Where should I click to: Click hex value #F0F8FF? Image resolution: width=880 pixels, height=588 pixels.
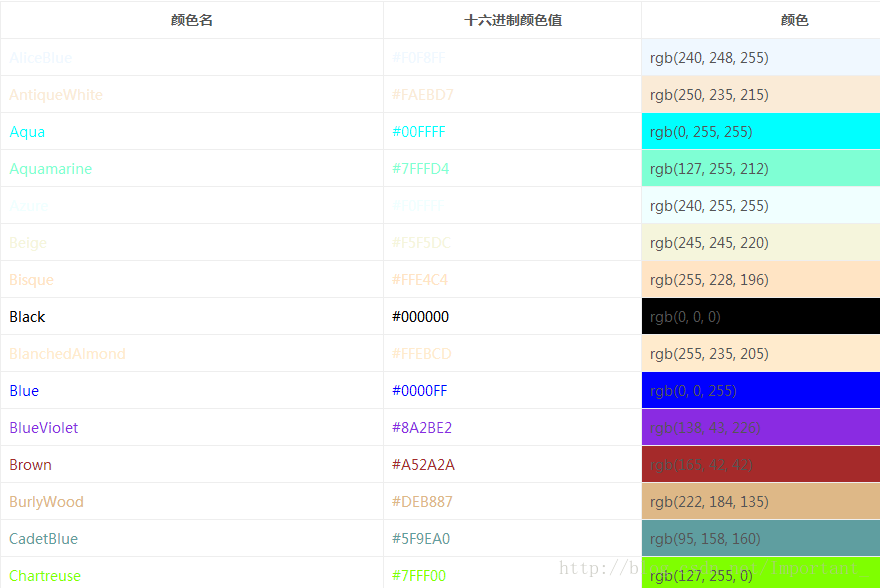(x=419, y=58)
